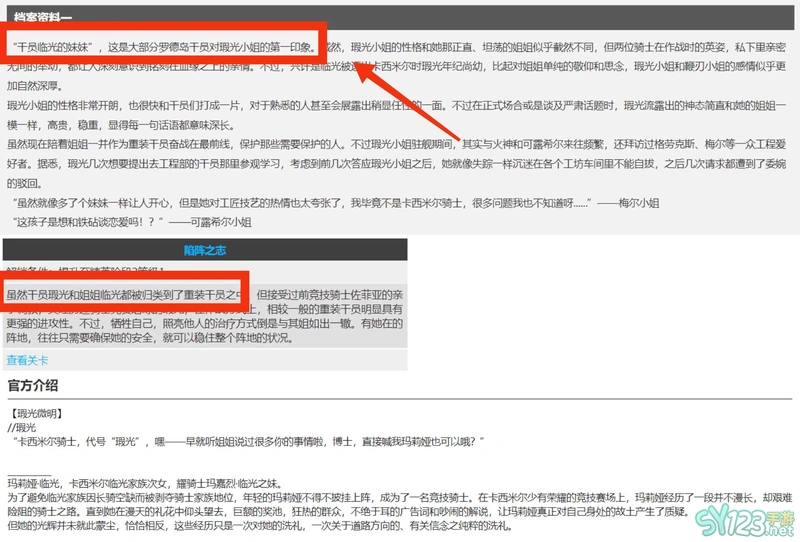
Task: Select the quote attributed to 梅尔小姐
Action: 336,203
